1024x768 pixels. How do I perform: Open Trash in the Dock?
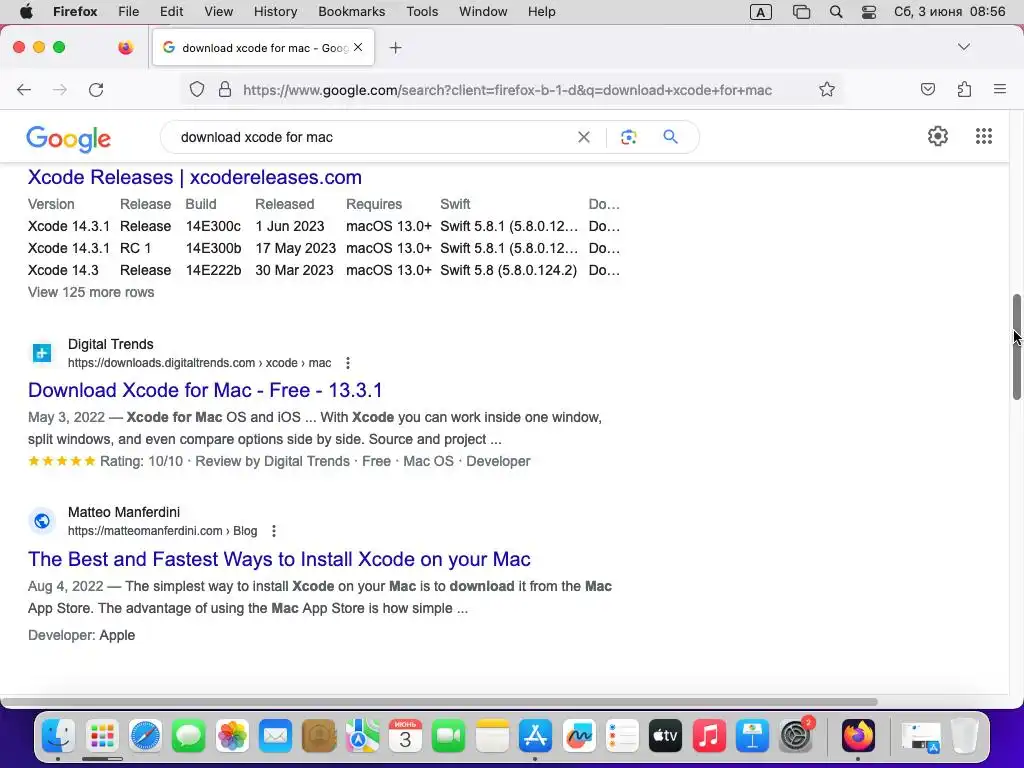point(965,736)
